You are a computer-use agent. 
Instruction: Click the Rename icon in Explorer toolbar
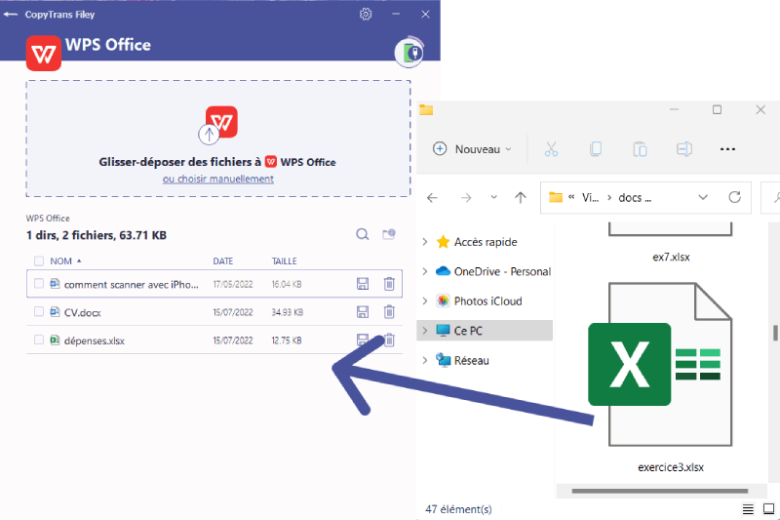[684, 149]
